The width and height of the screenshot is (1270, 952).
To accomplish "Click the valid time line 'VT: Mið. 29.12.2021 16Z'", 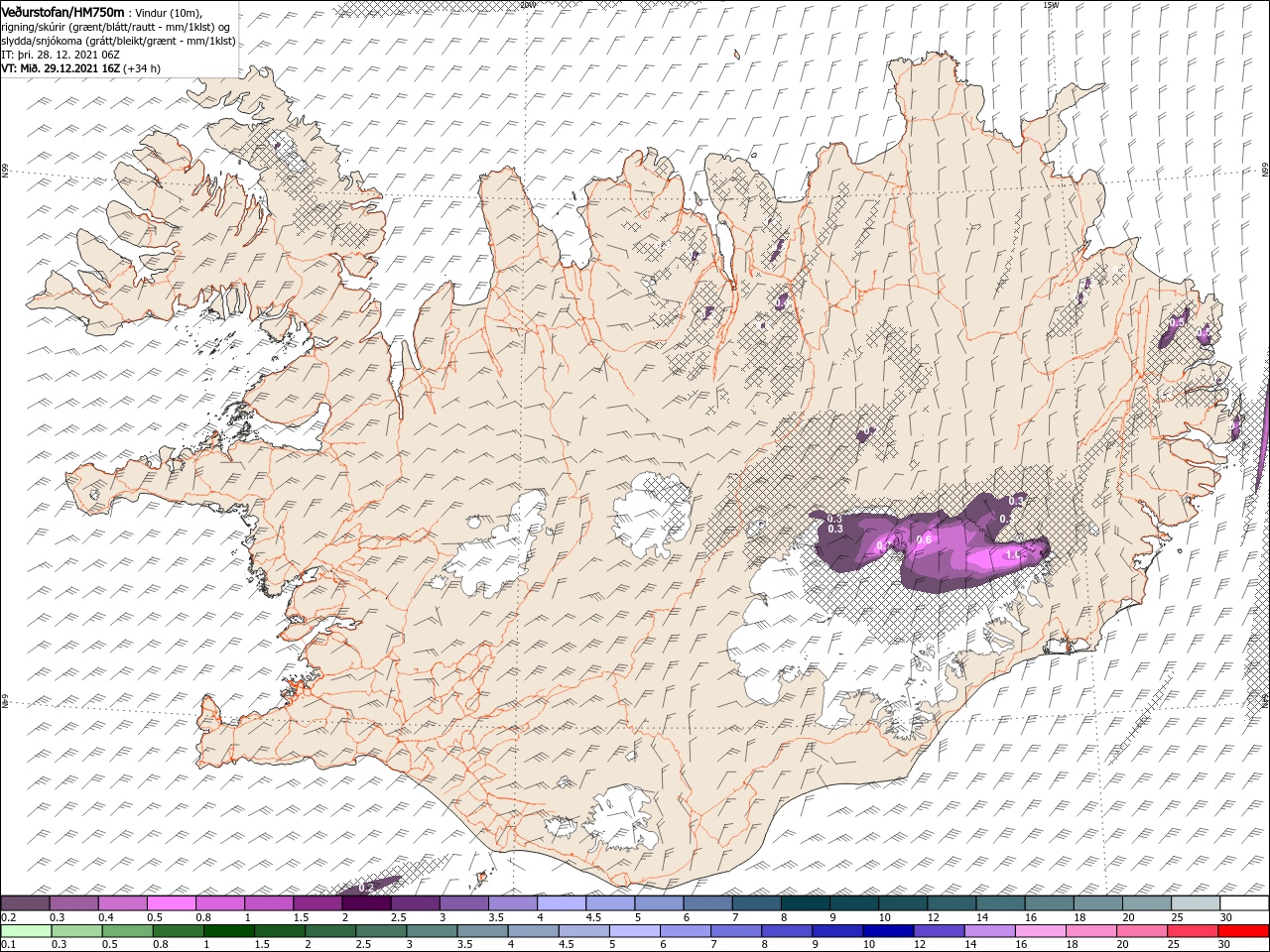I will (61, 68).
